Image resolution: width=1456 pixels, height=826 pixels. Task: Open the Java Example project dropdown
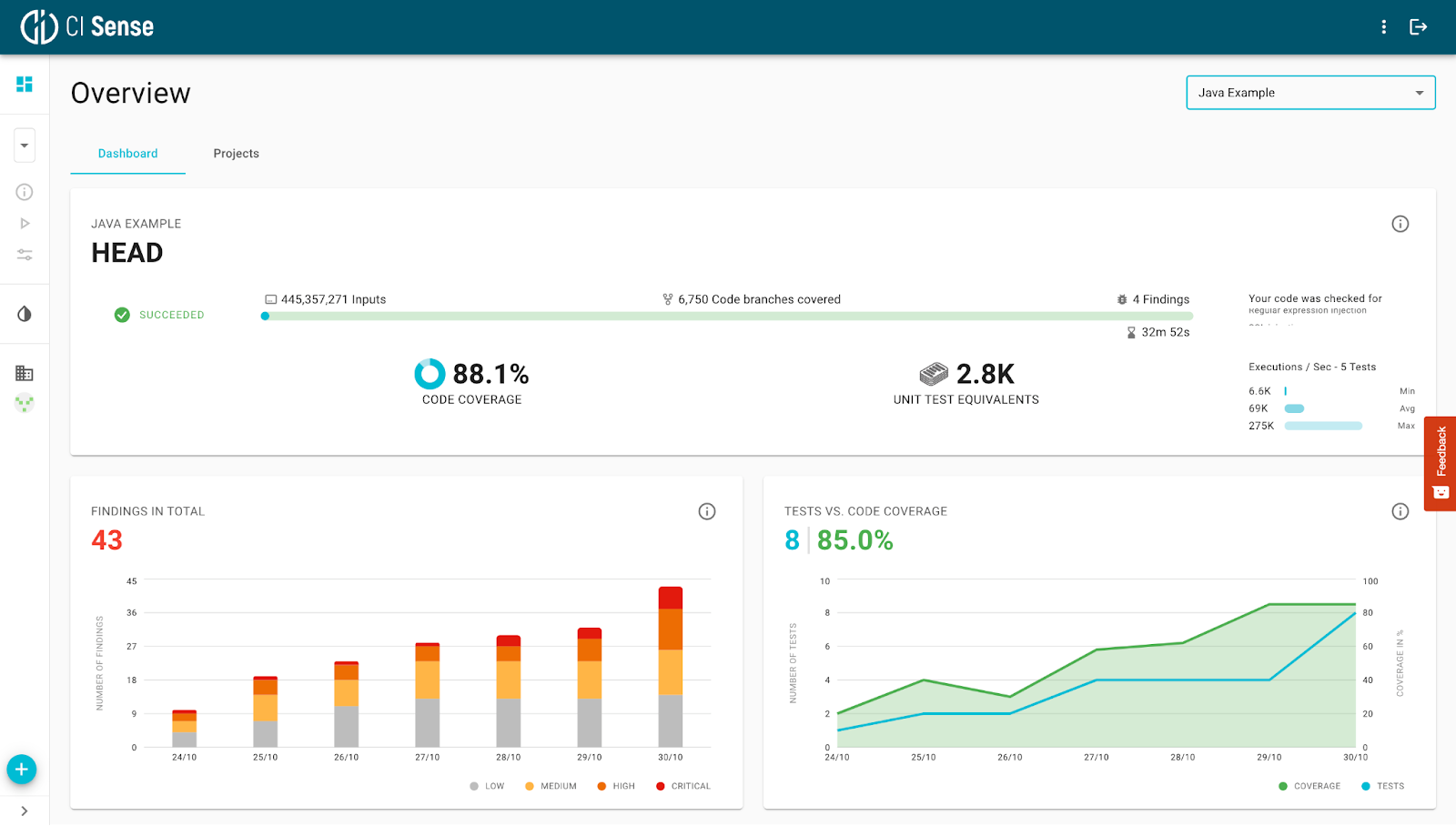coord(1310,93)
